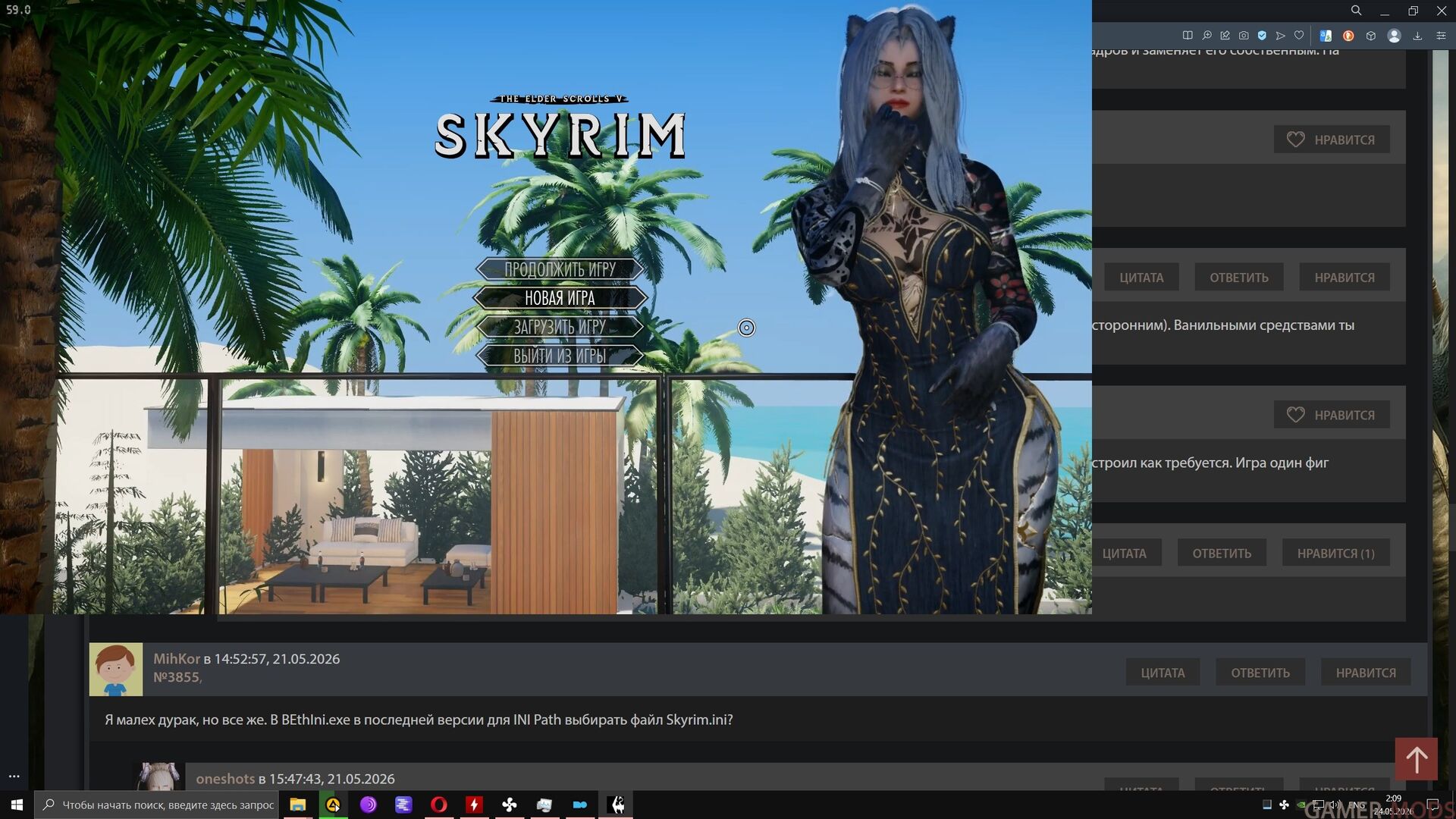1456x819 pixels.
Task: Click text 'строил как требуется. Игра один фиг'
Action: 1210,463
